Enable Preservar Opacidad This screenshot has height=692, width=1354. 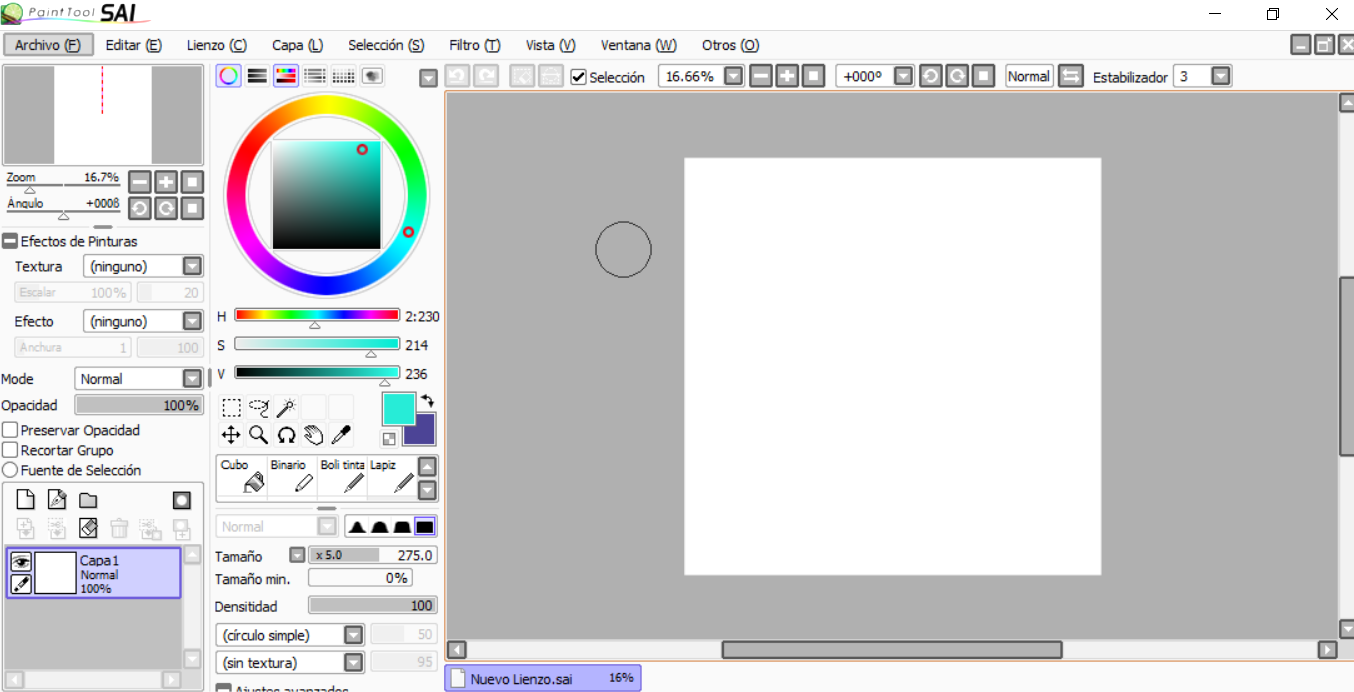[x=10, y=430]
